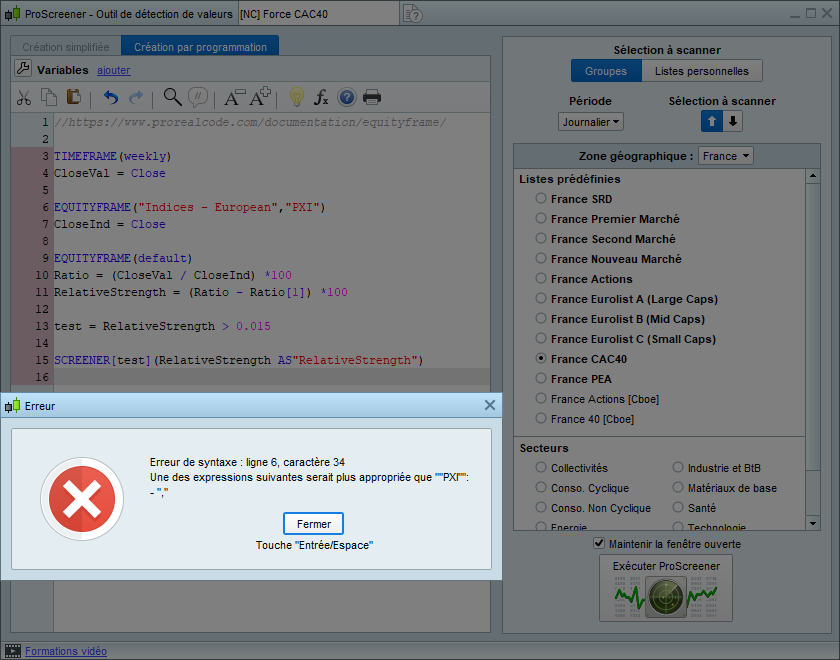Click the ProScreener app logo icon
Viewport: 840px width, 660px height.
(12, 13)
